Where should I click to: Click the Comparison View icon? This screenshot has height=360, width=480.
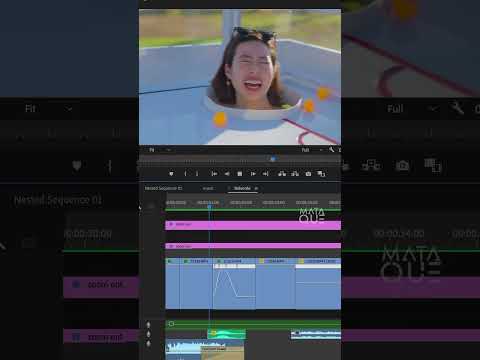click(321, 174)
